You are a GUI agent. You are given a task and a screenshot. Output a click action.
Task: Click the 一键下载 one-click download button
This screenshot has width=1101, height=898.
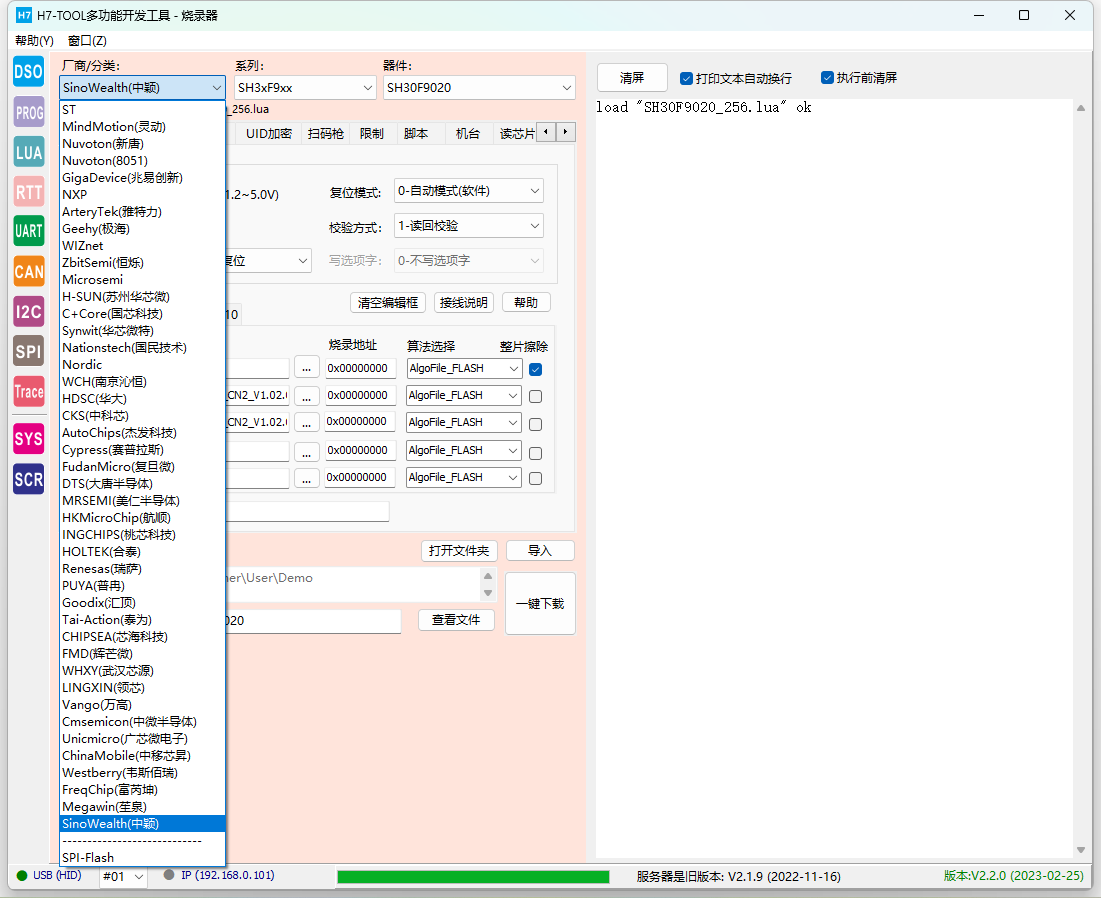pyautogui.click(x=540, y=604)
